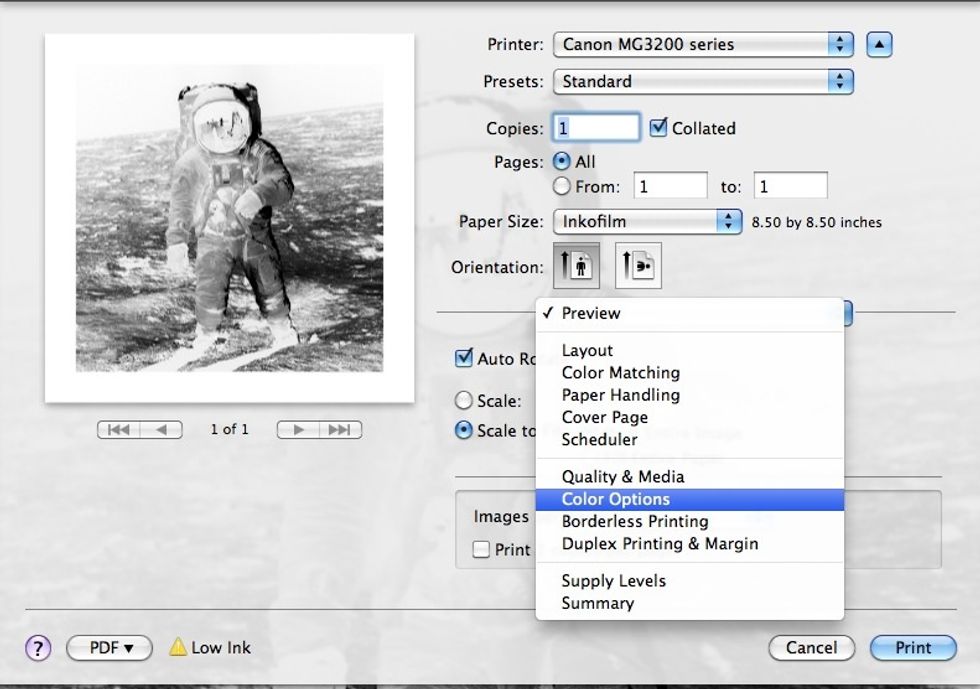Click the Print button

[x=912, y=648]
